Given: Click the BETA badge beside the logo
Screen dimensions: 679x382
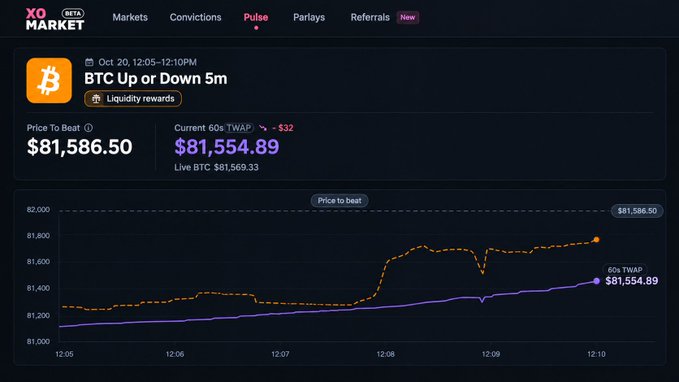Looking at the screenshot, I should coord(73,13).
